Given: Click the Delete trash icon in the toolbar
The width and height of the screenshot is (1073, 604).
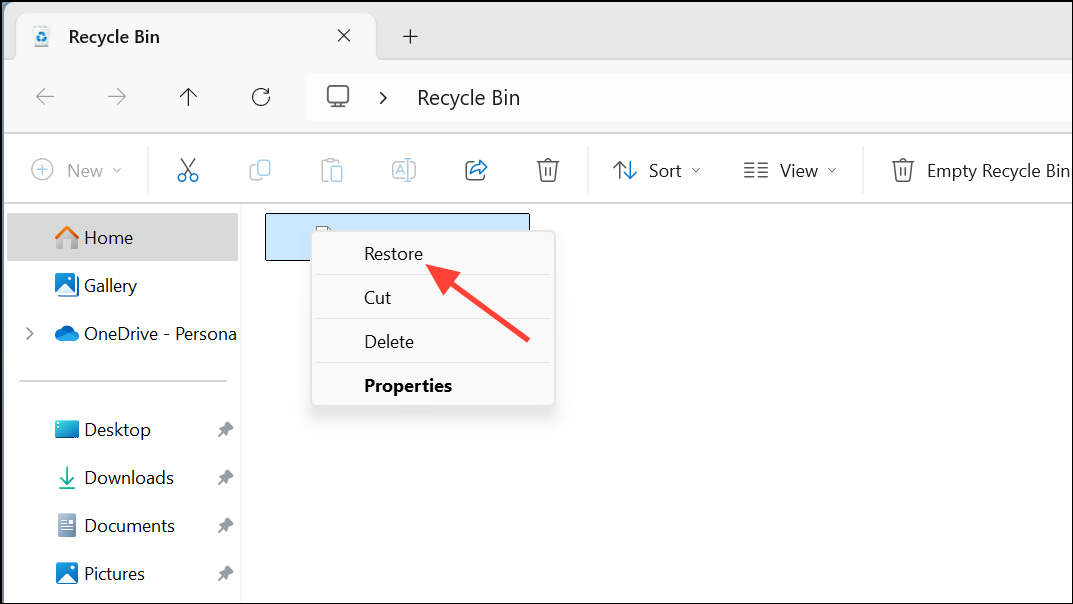Looking at the screenshot, I should coord(547,170).
